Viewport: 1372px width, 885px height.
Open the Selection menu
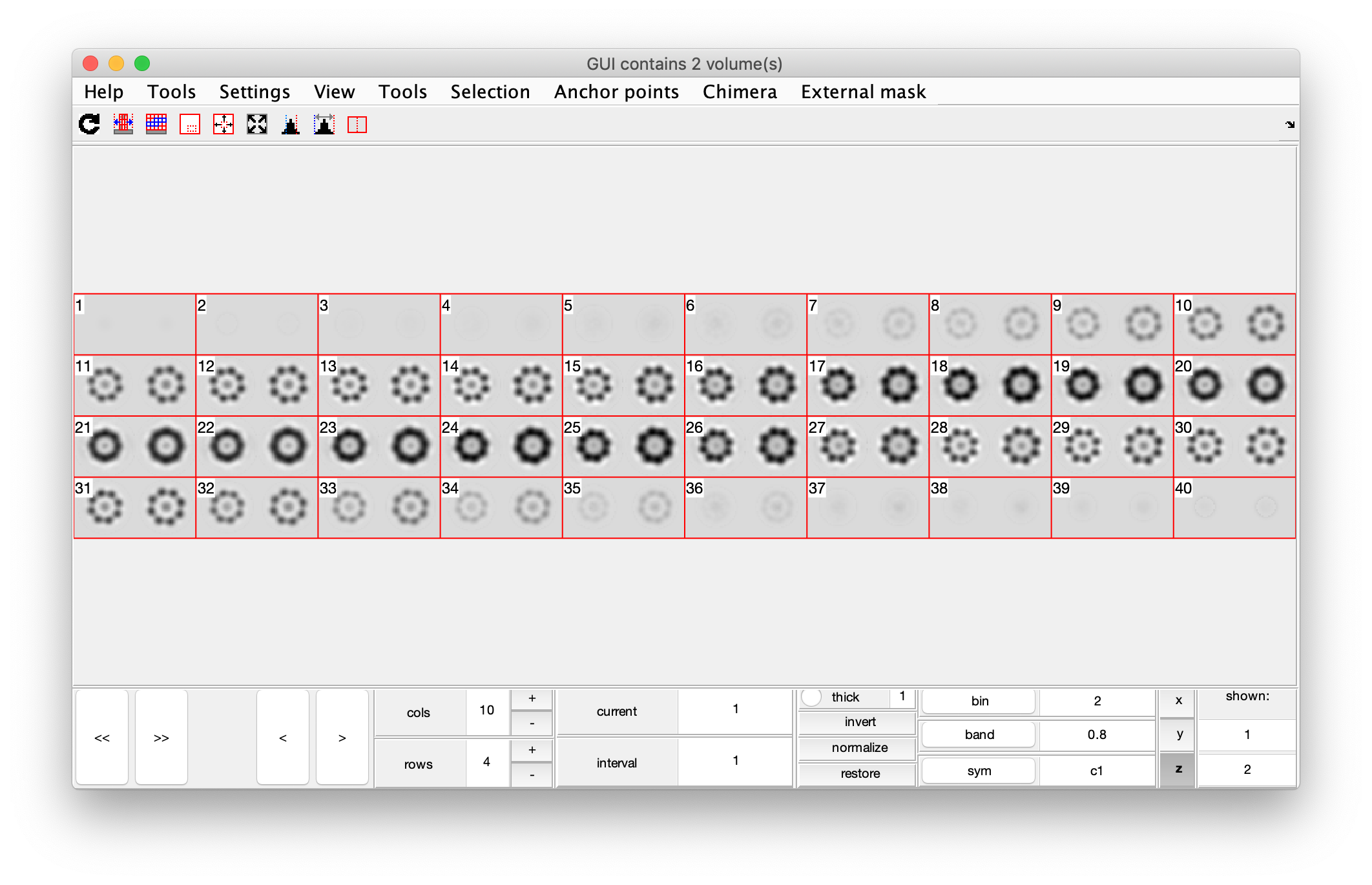click(x=490, y=92)
